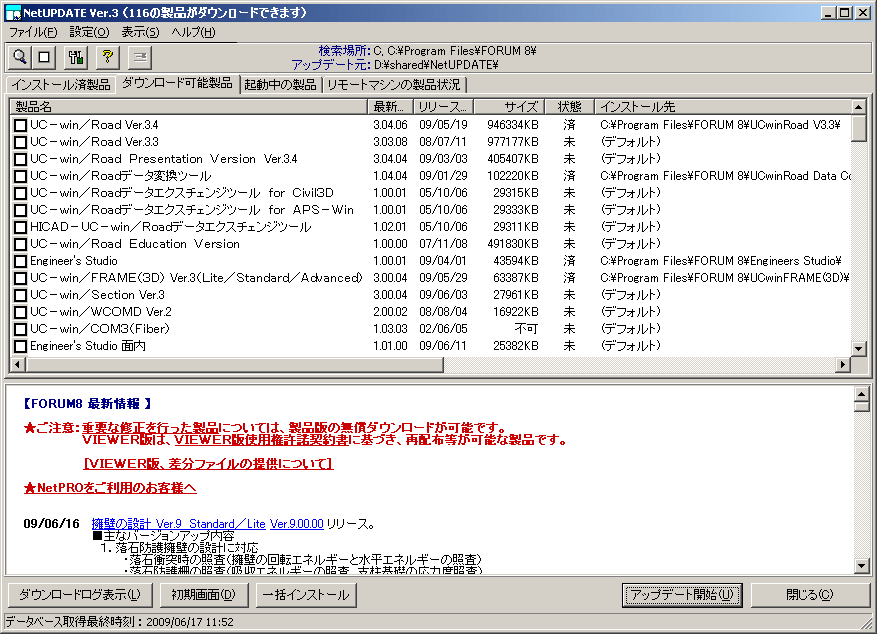
Task: Click the magnifying glass search icon
Action: click(20, 57)
